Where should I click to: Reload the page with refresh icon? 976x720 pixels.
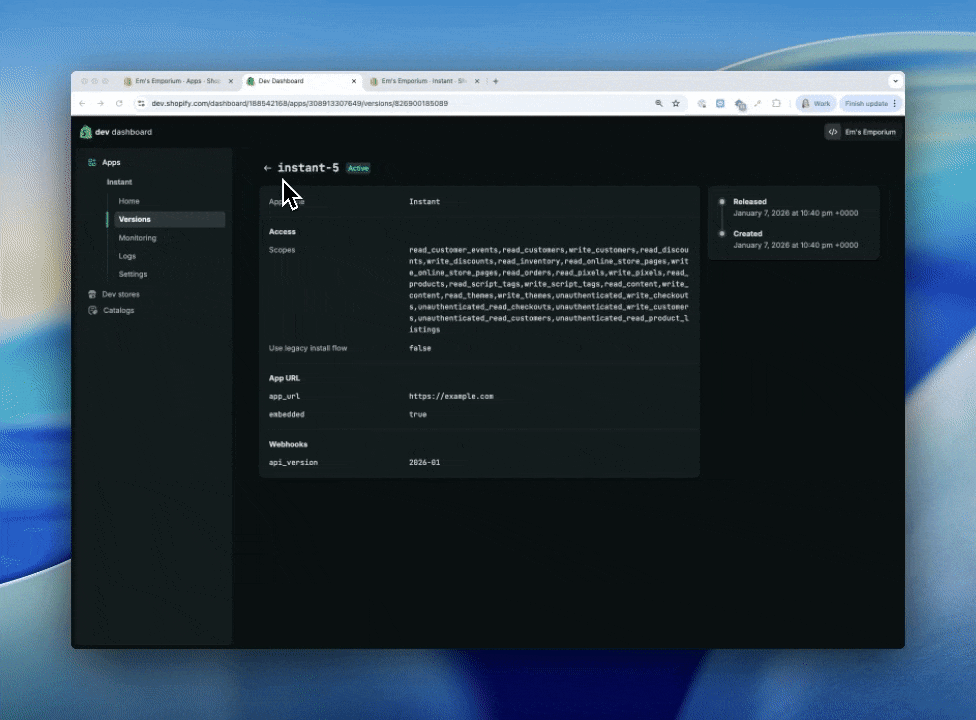[119, 103]
